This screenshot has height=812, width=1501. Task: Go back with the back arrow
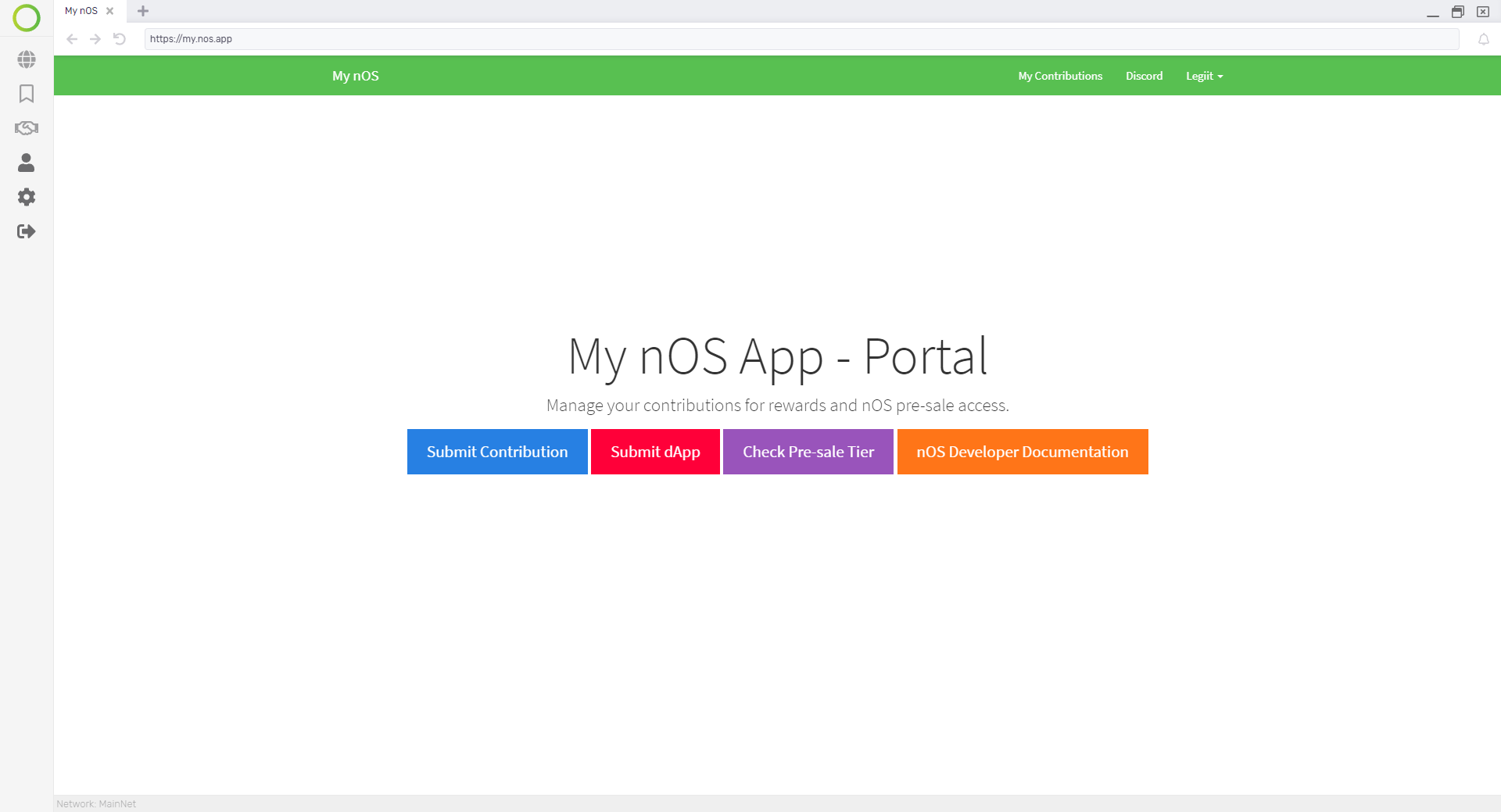point(72,39)
